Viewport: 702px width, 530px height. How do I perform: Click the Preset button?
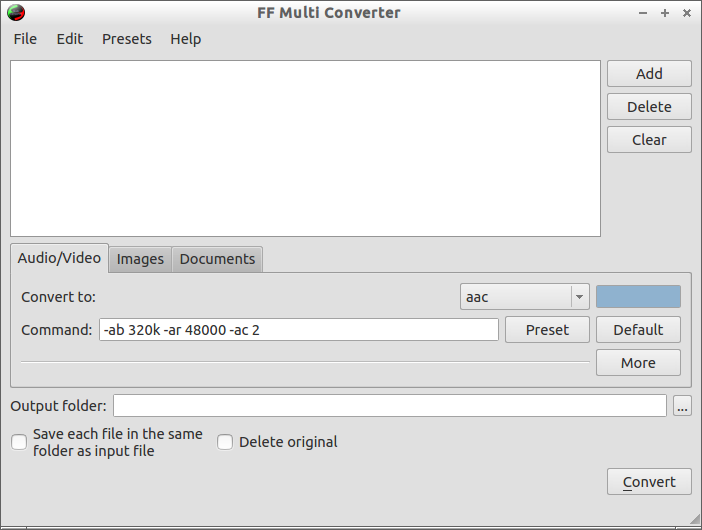coord(547,330)
